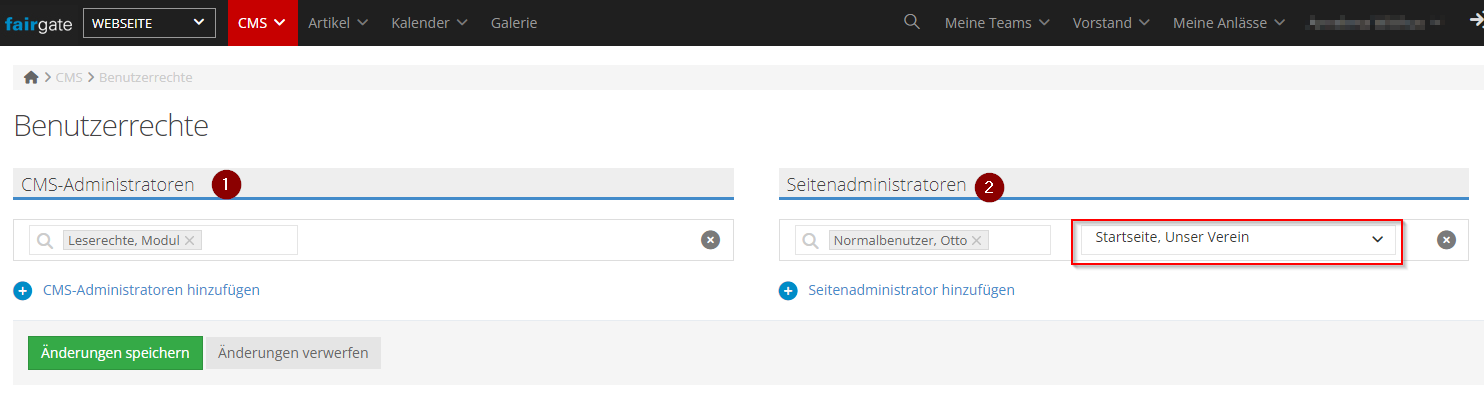Click the arrow icon at top right

(1475, 22)
